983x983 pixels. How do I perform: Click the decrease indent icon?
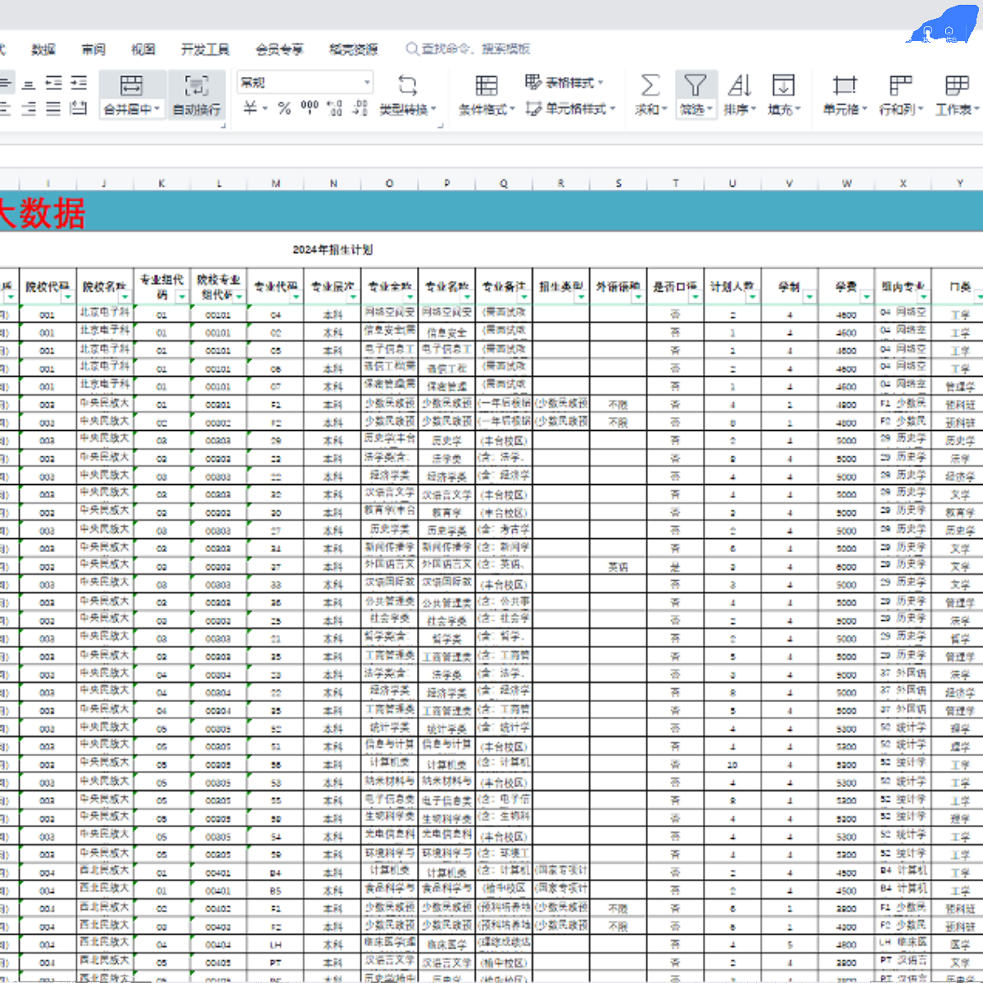click(x=54, y=83)
